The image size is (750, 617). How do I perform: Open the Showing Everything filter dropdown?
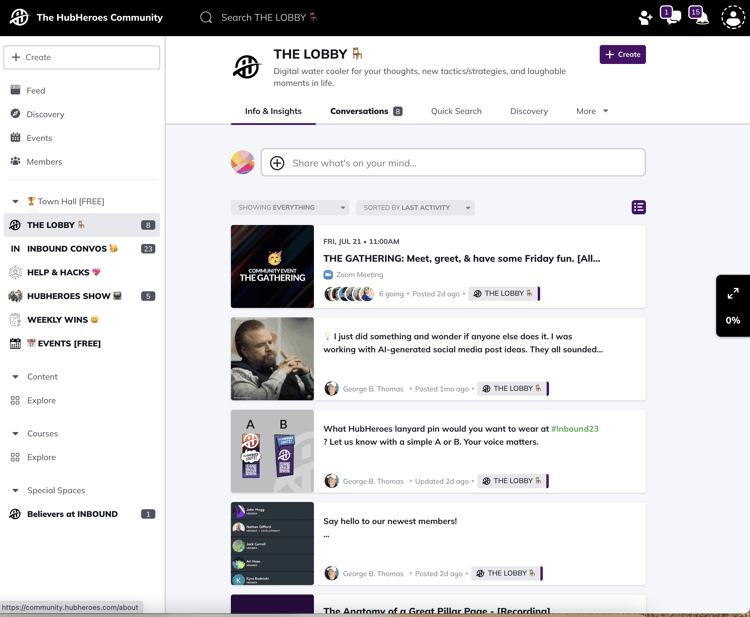[x=290, y=208]
